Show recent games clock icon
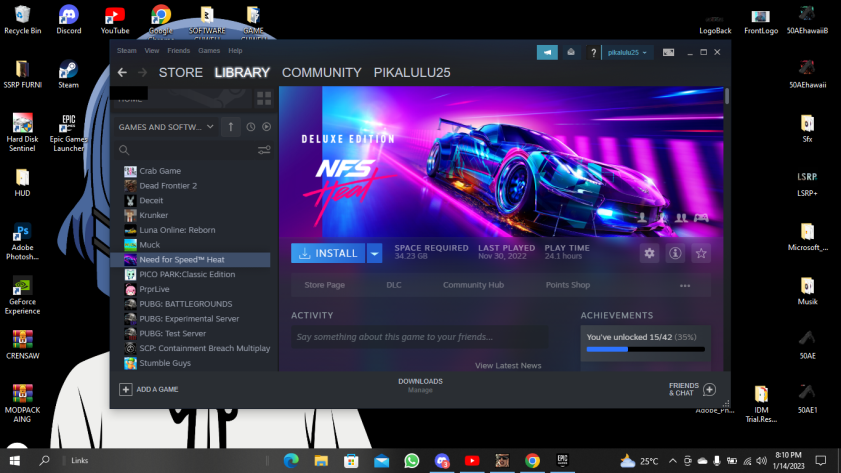This screenshot has width=841, height=473. point(250,127)
